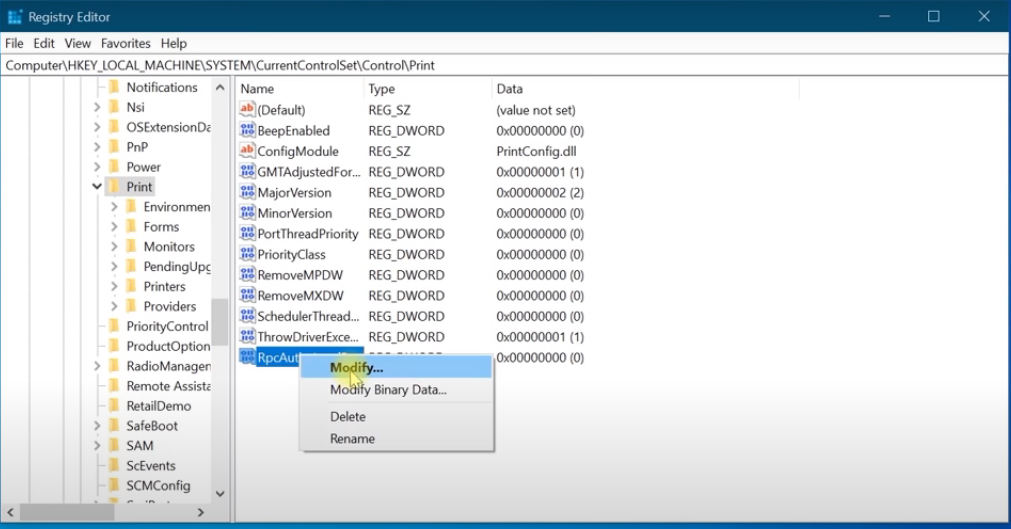Click the PriorityClass DWORD icon
1011x529 pixels.
(247, 254)
